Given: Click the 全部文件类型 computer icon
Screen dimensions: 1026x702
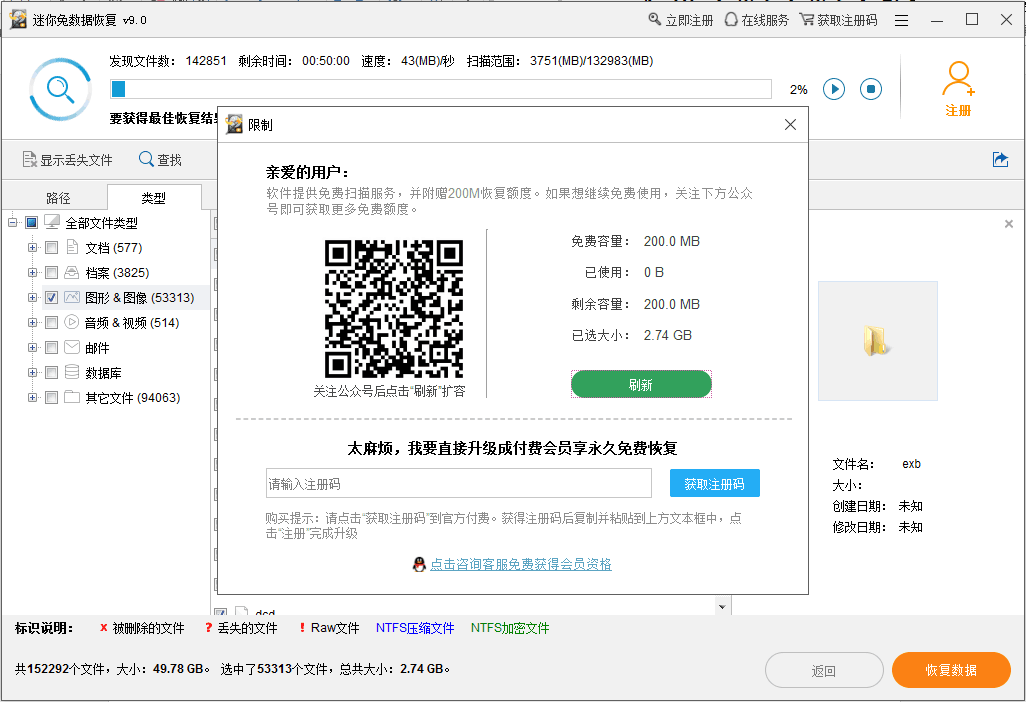Looking at the screenshot, I should click(52, 222).
